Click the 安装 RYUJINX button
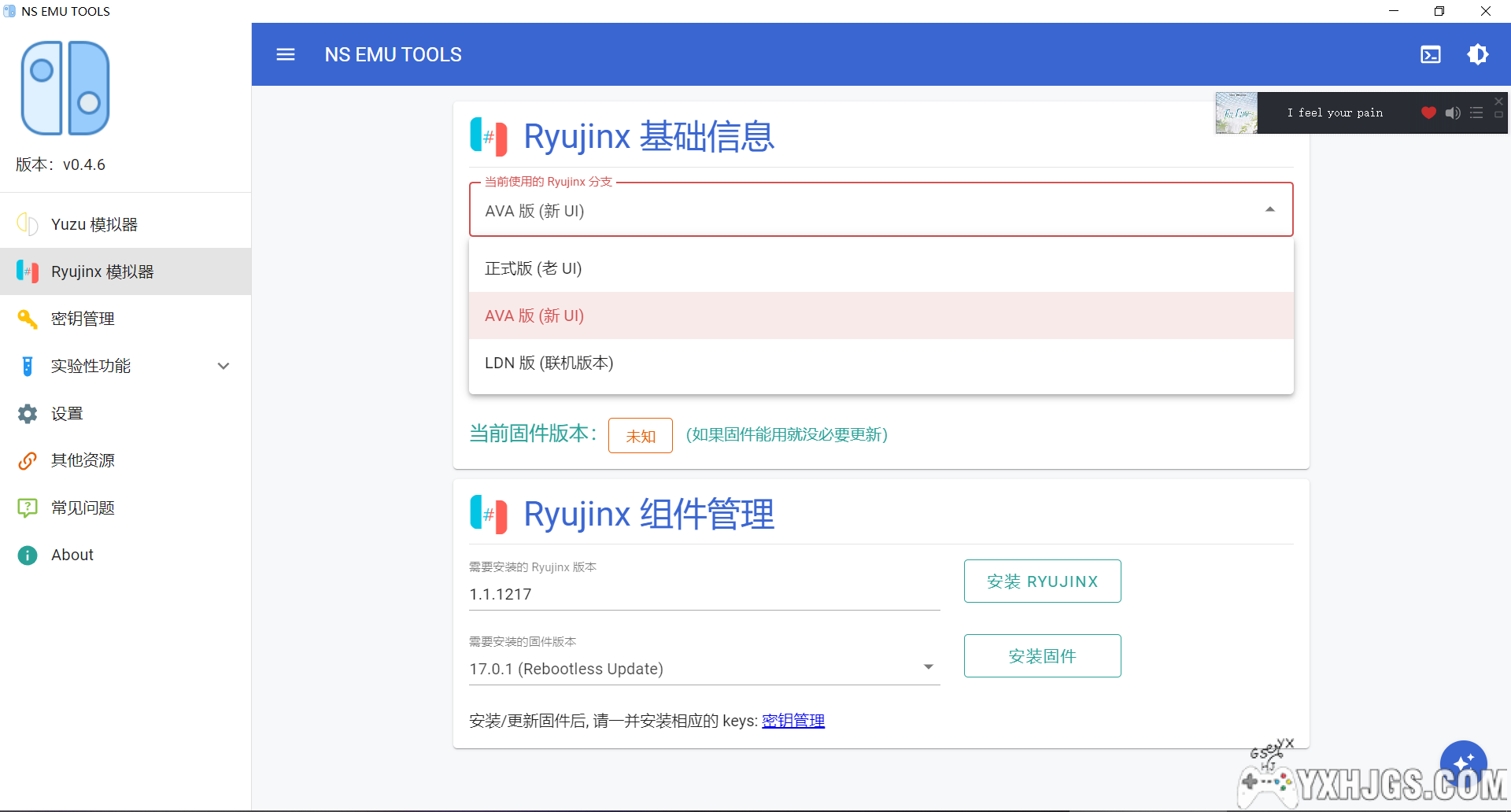This screenshot has height=812, width=1511. (x=1042, y=581)
